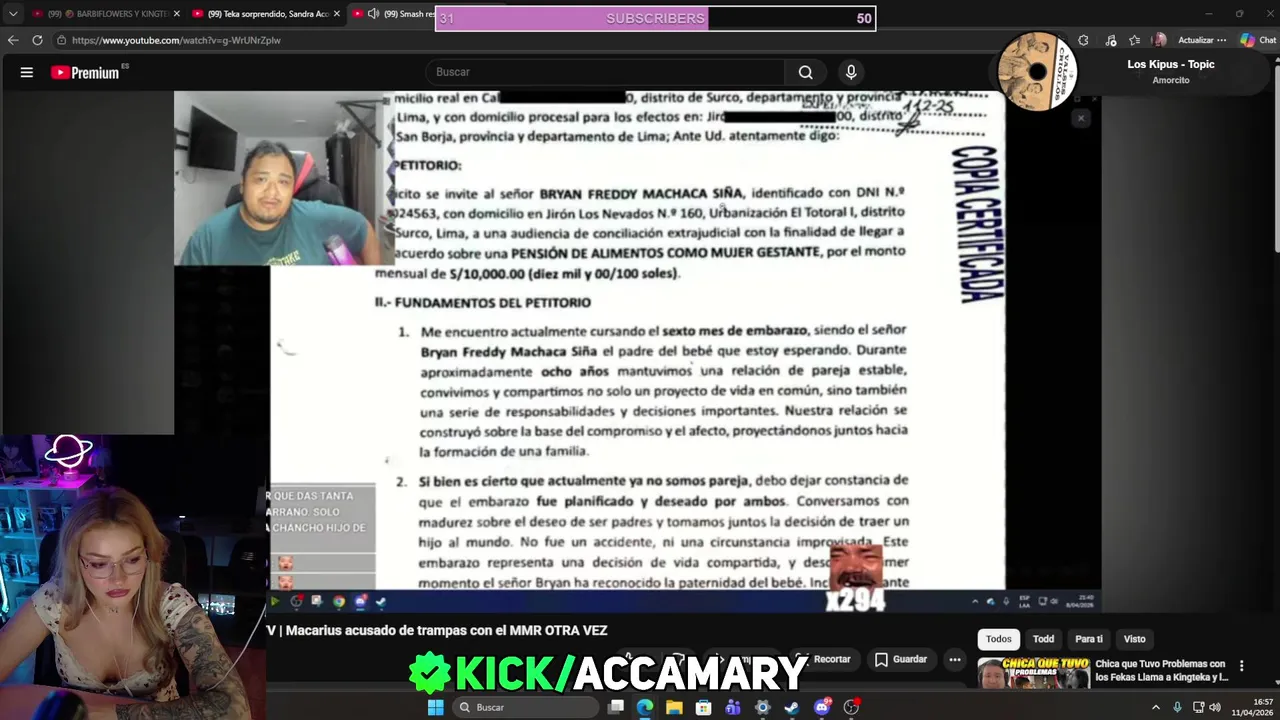Open network settings icon in the tray

click(1198, 707)
